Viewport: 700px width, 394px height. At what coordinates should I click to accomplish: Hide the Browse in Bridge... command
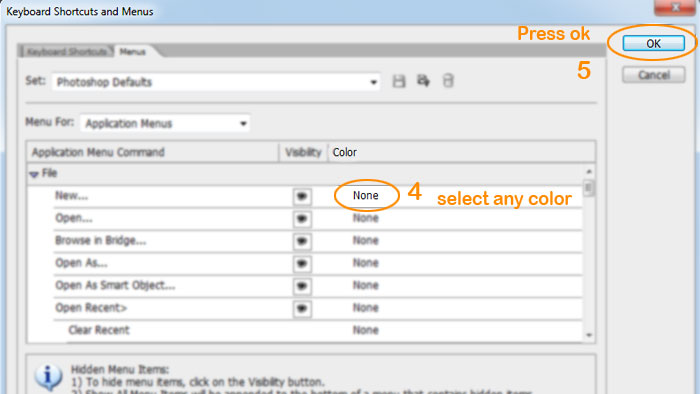302,241
